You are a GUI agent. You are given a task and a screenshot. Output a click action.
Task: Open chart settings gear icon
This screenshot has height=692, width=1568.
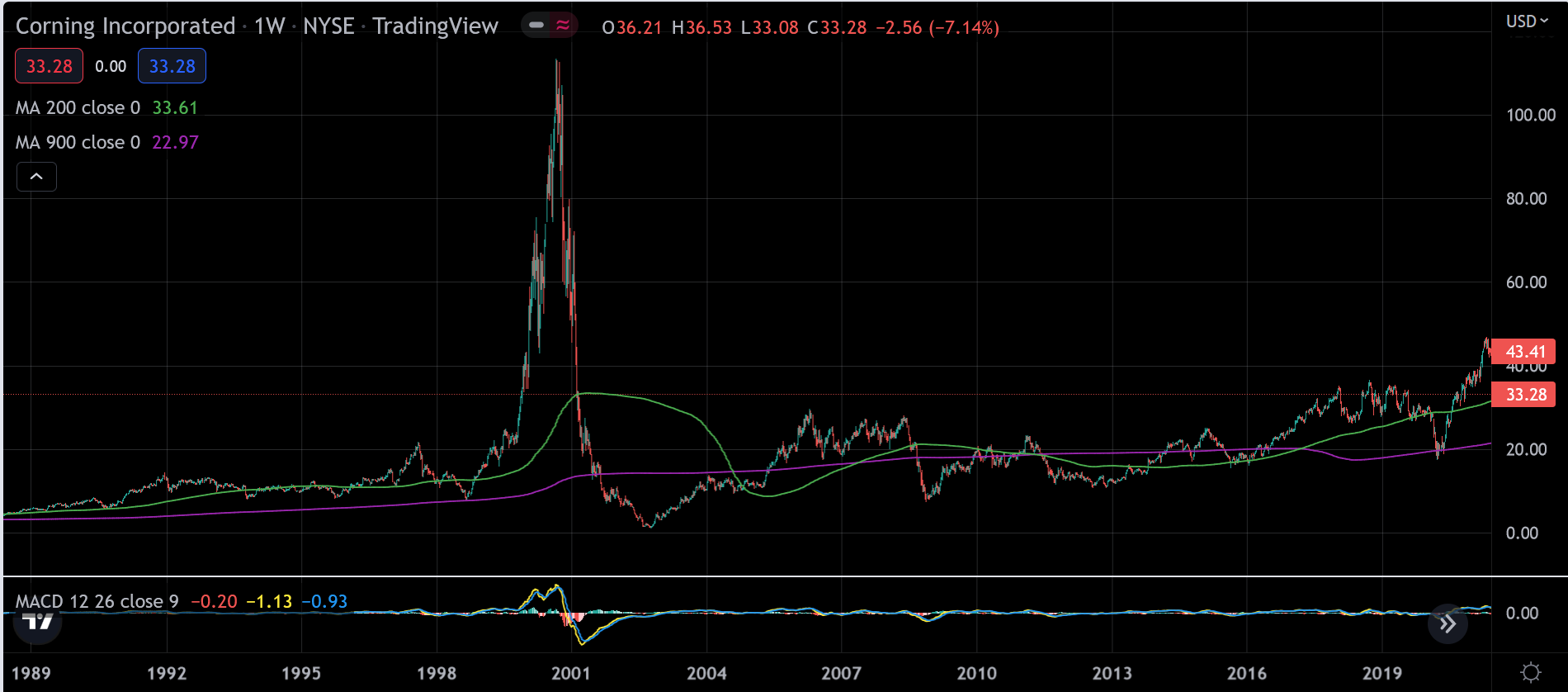[x=1530, y=672]
